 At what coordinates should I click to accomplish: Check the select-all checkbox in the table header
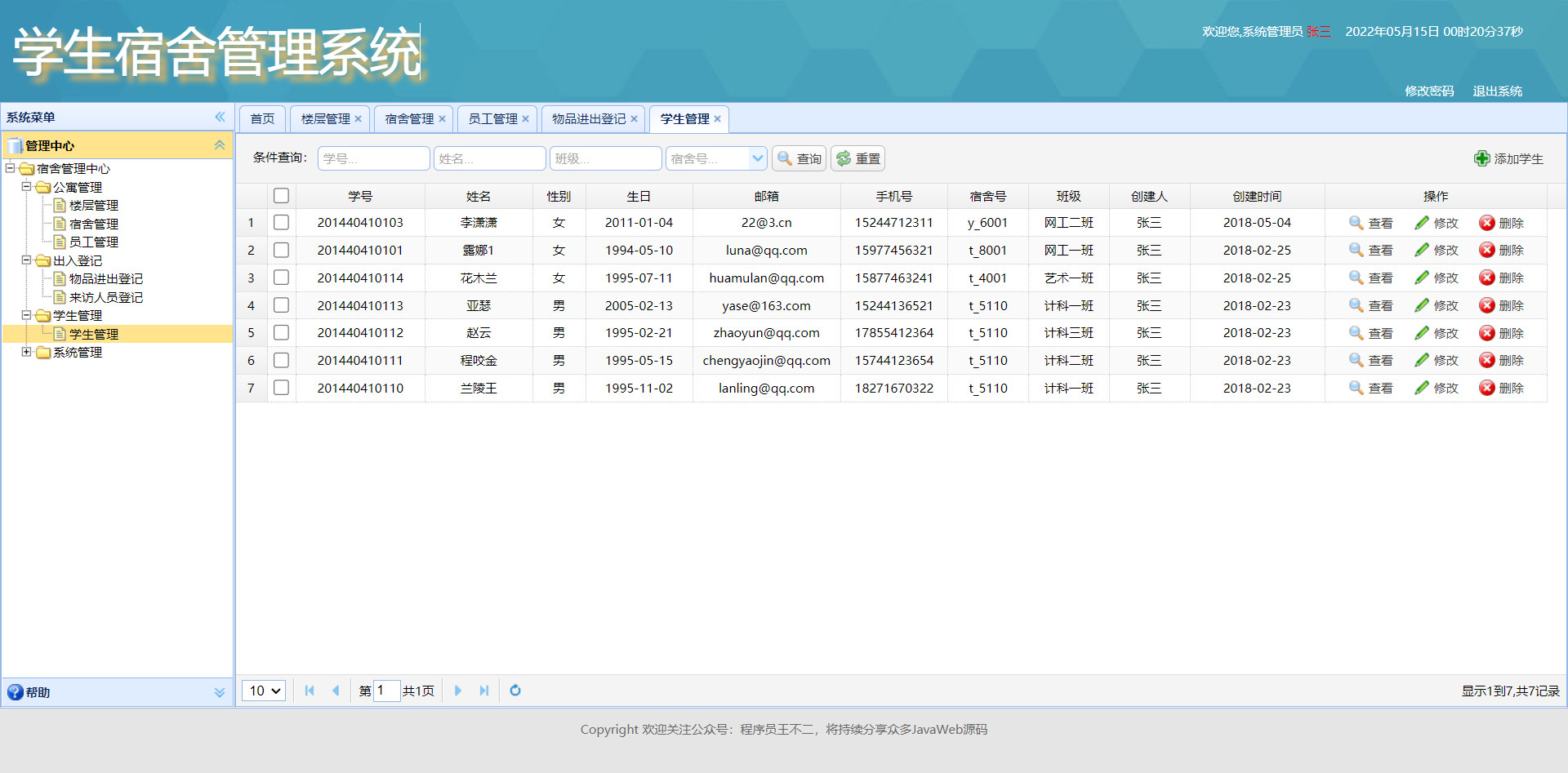coord(281,195)
